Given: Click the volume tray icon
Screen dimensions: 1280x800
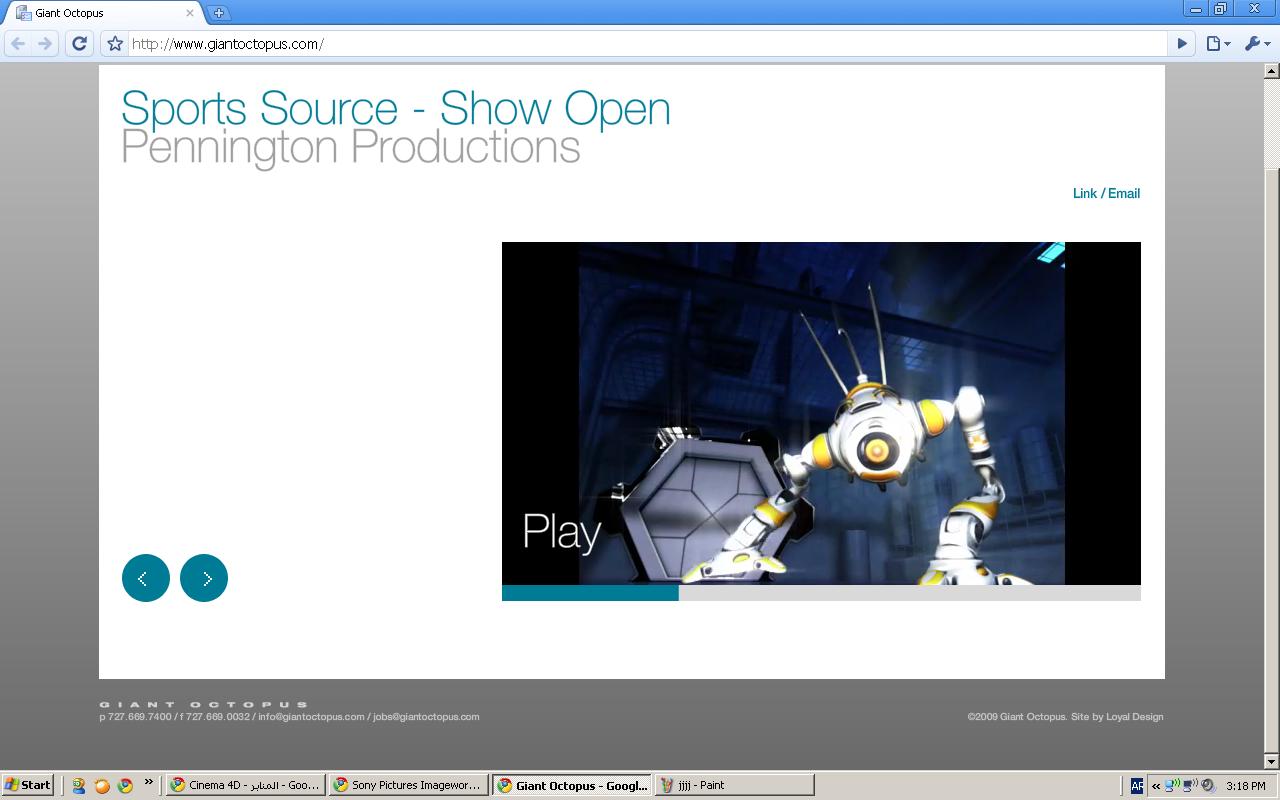Looking at the screenshot, I should 1208,786.
